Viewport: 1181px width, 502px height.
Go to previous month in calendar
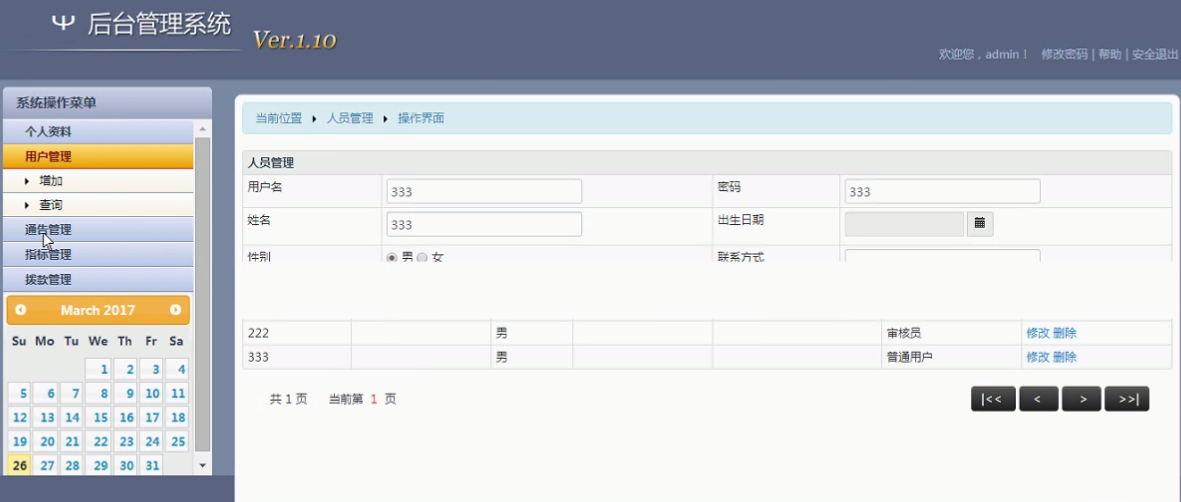point(20,310)
